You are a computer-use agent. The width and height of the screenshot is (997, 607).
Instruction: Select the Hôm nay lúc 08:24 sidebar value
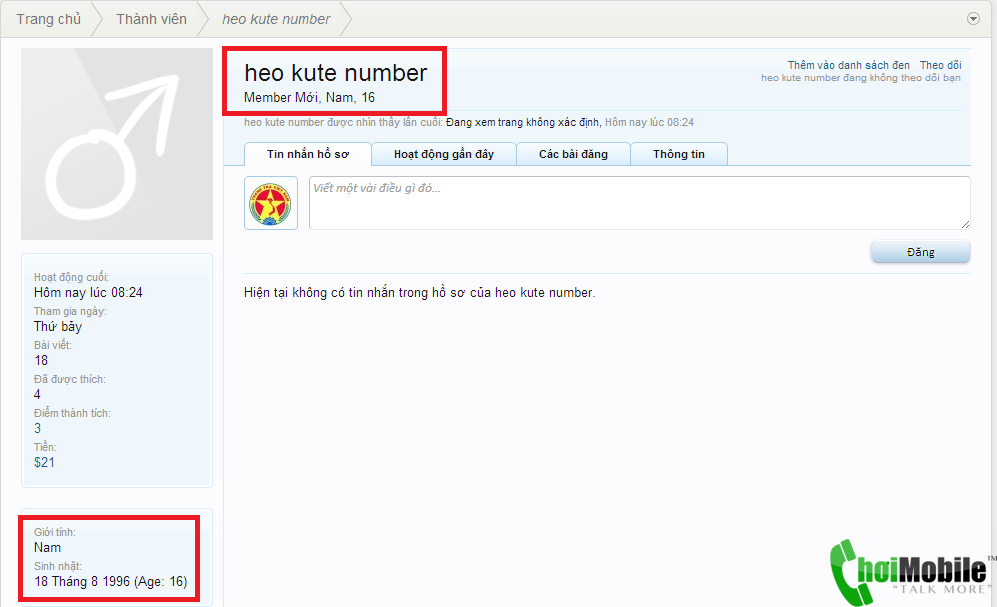pyautogui.click(x=88, y=292)
